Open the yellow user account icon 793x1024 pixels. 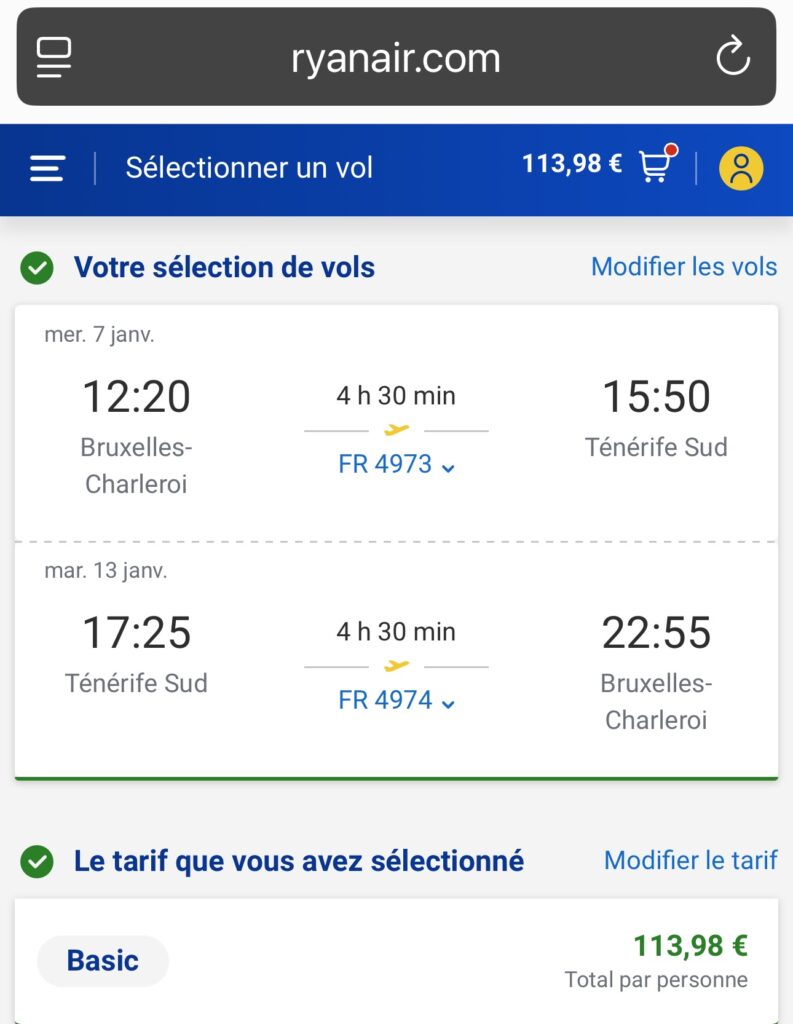click(x=741, y=168)
